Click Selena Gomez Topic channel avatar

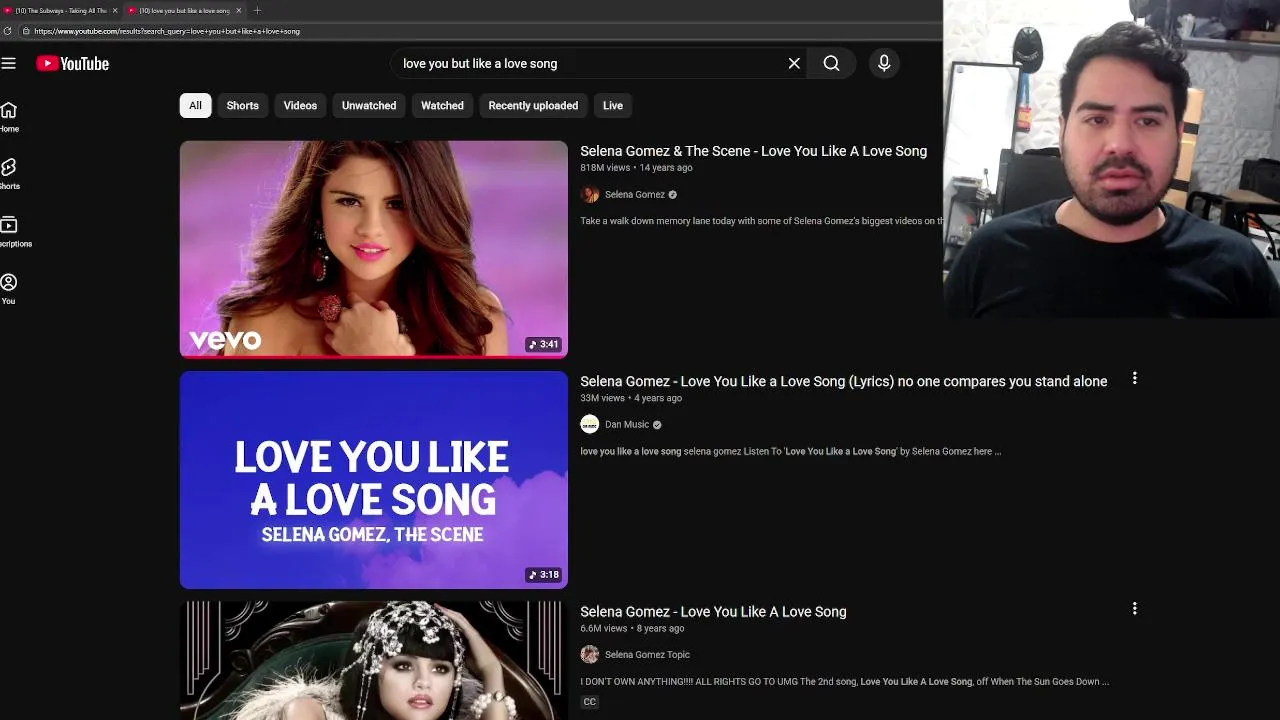[x=590, y=654]
